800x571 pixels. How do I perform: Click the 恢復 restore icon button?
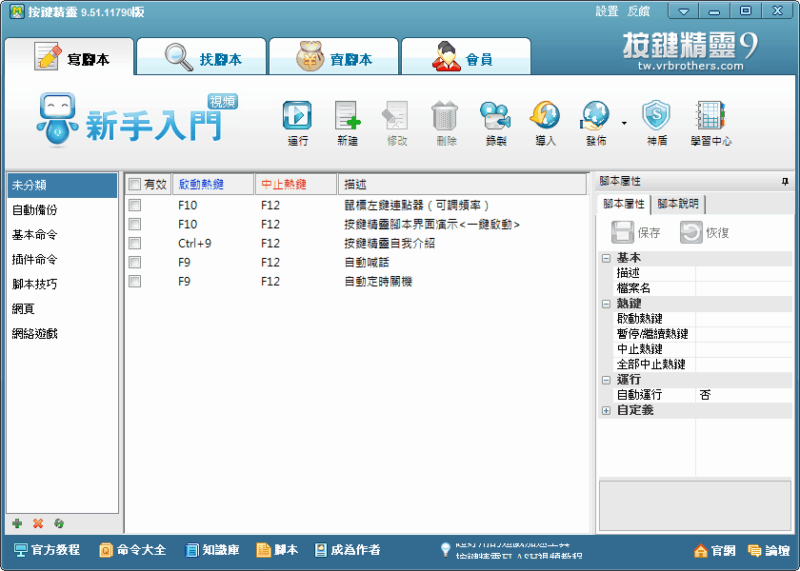(705, 233)
